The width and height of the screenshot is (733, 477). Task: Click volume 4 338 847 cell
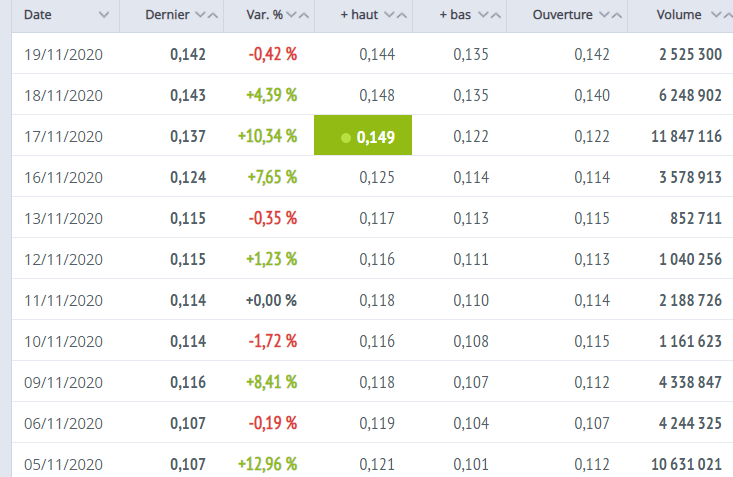pyautogui.click(x=690, y=383)
